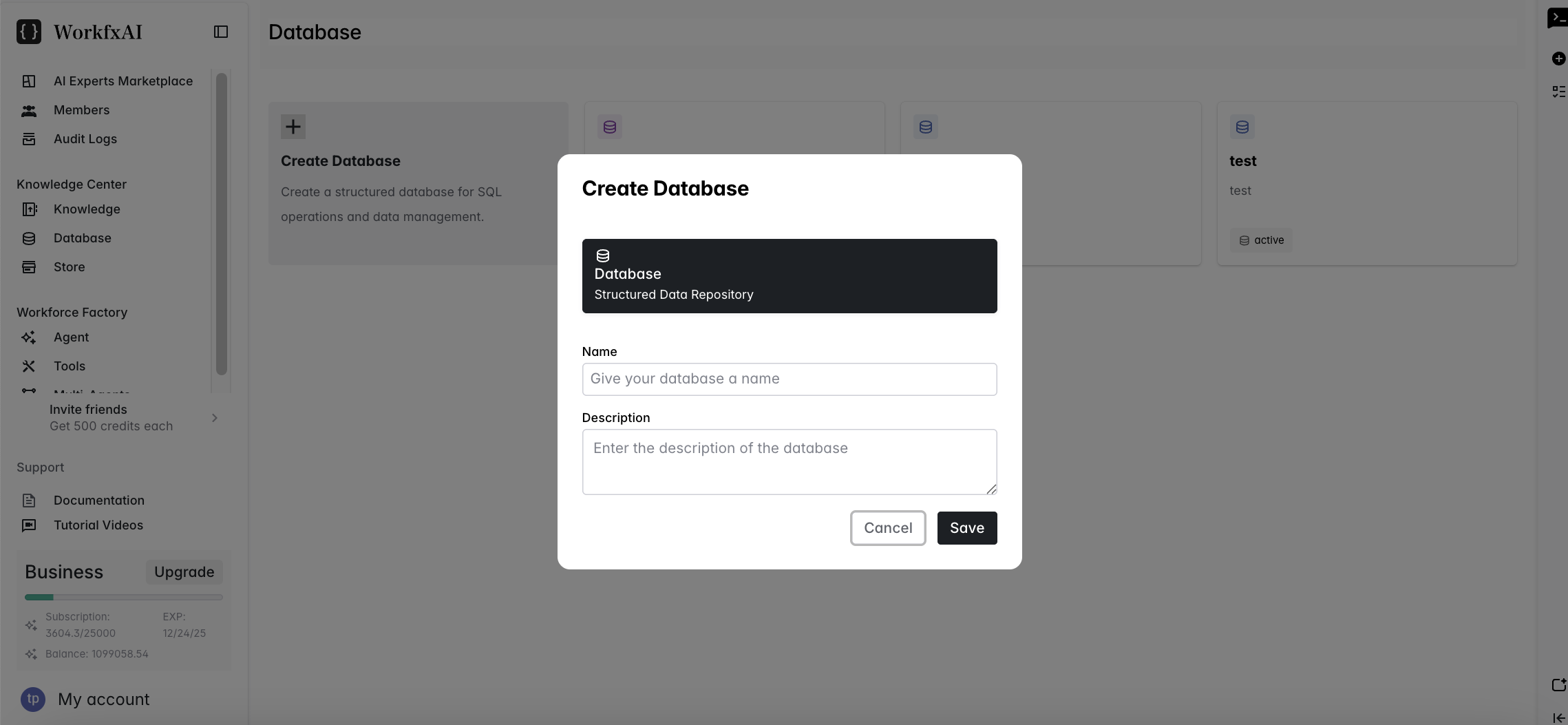Open My account avatar
This screenshot has width=1568, height=725.
point(33,700)
